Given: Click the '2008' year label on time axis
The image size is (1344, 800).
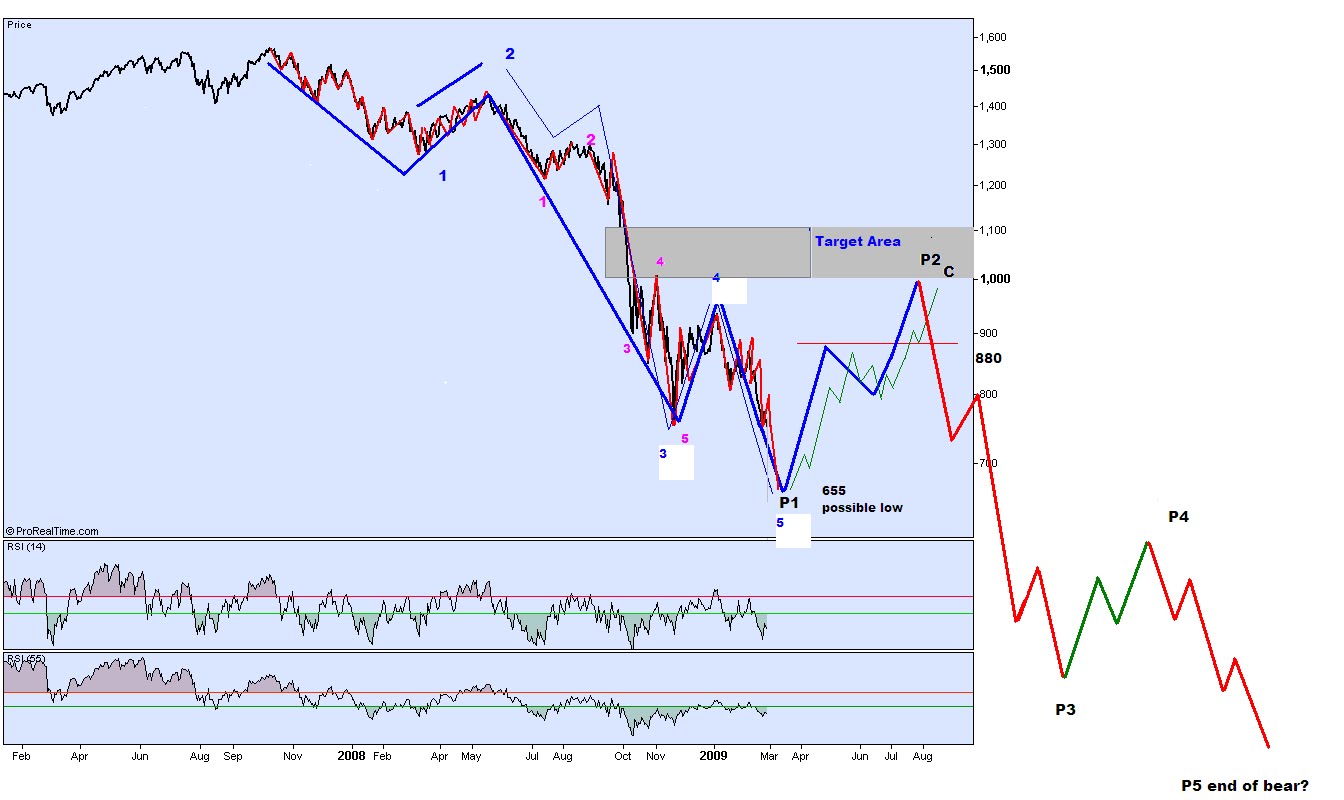Looking at the screenshot, I should pos(352,758).
